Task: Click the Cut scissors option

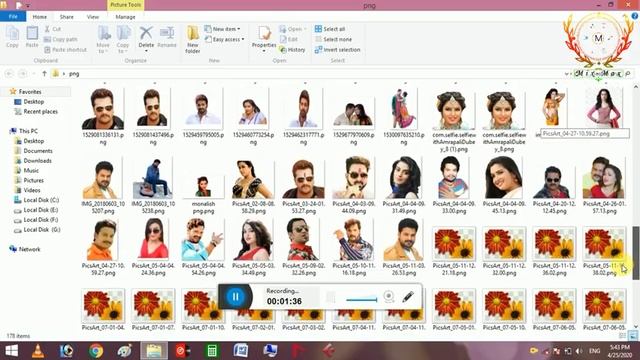Action: coord(52,29)
